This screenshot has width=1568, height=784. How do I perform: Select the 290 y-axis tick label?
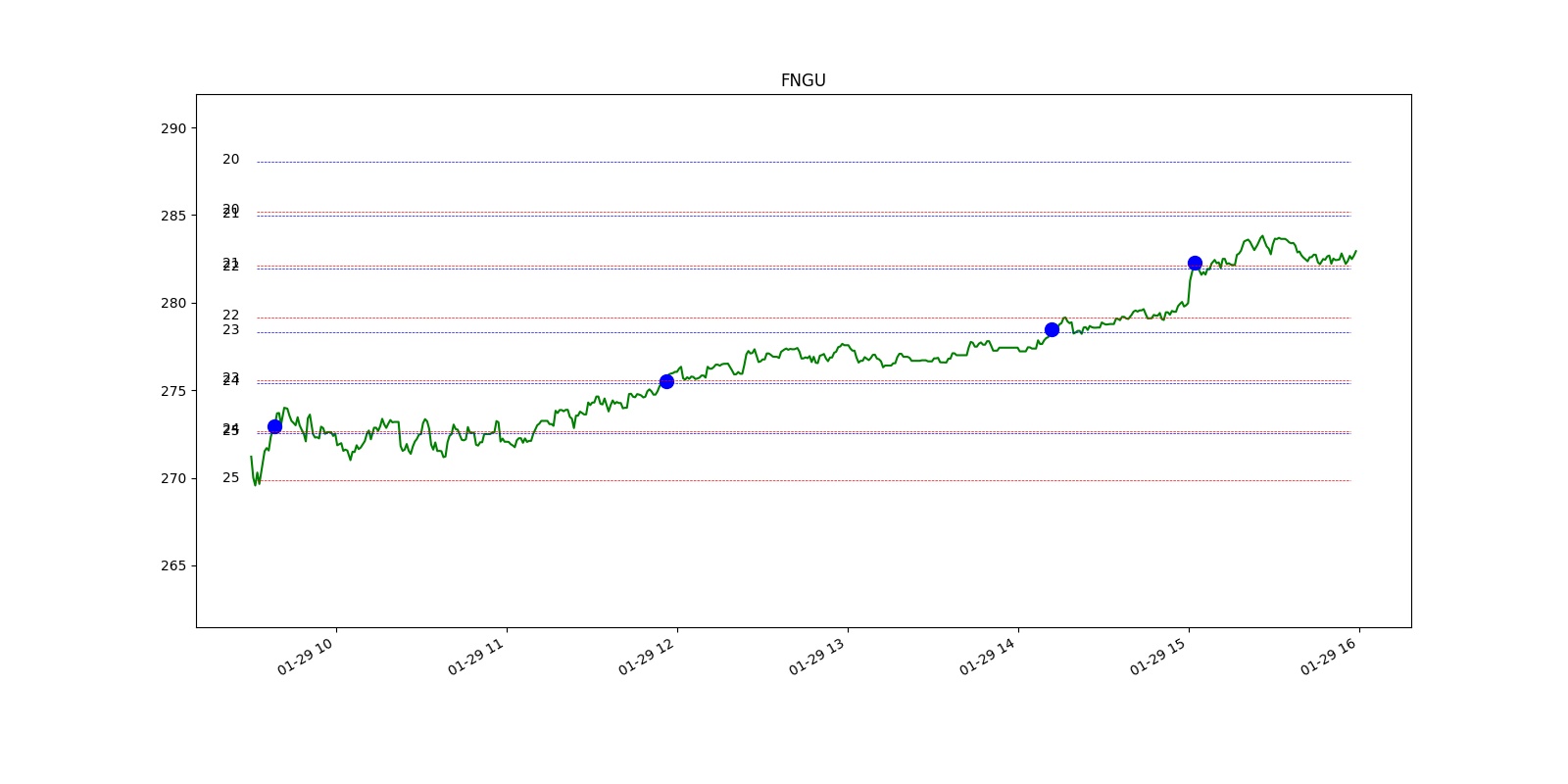[173, 128]
